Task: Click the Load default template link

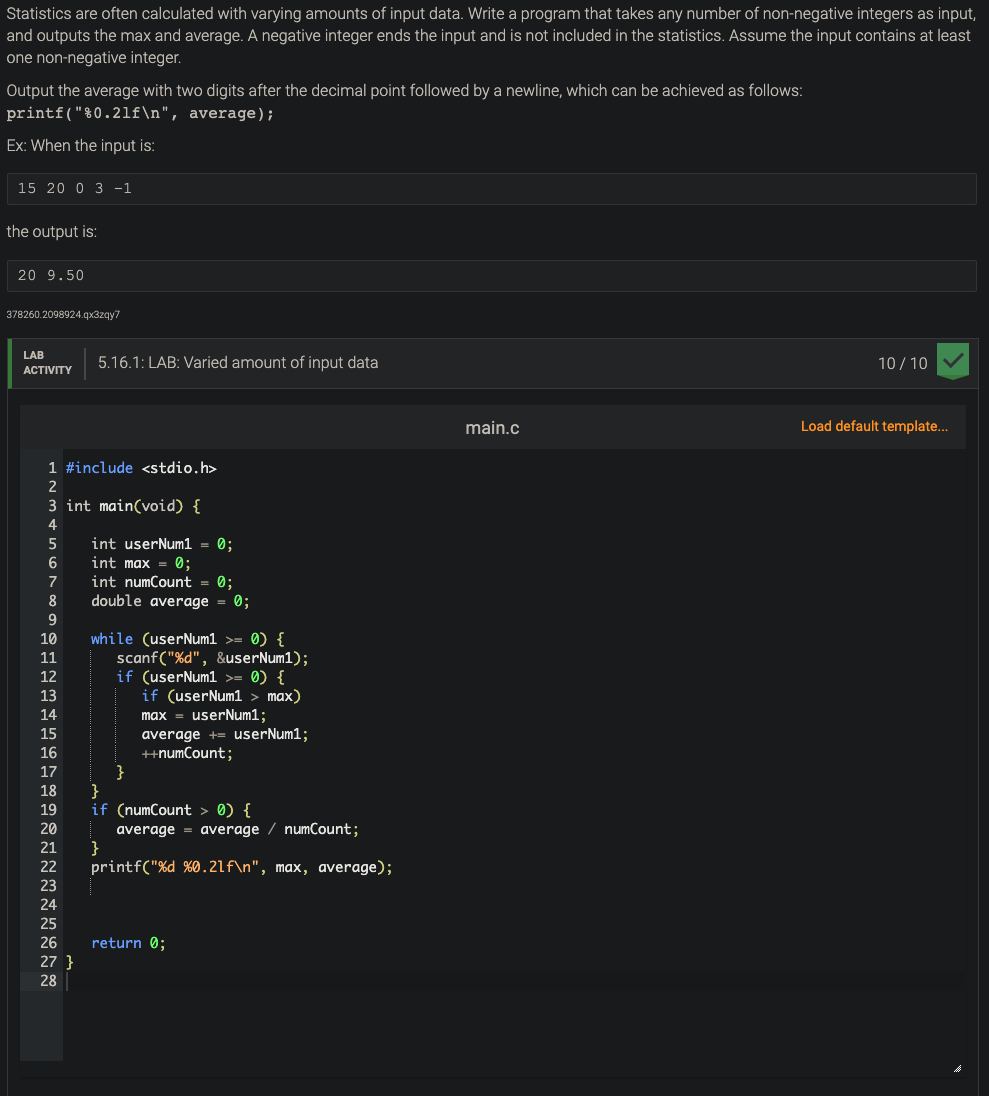Action: pyautogui.click(x=873, y=426)
